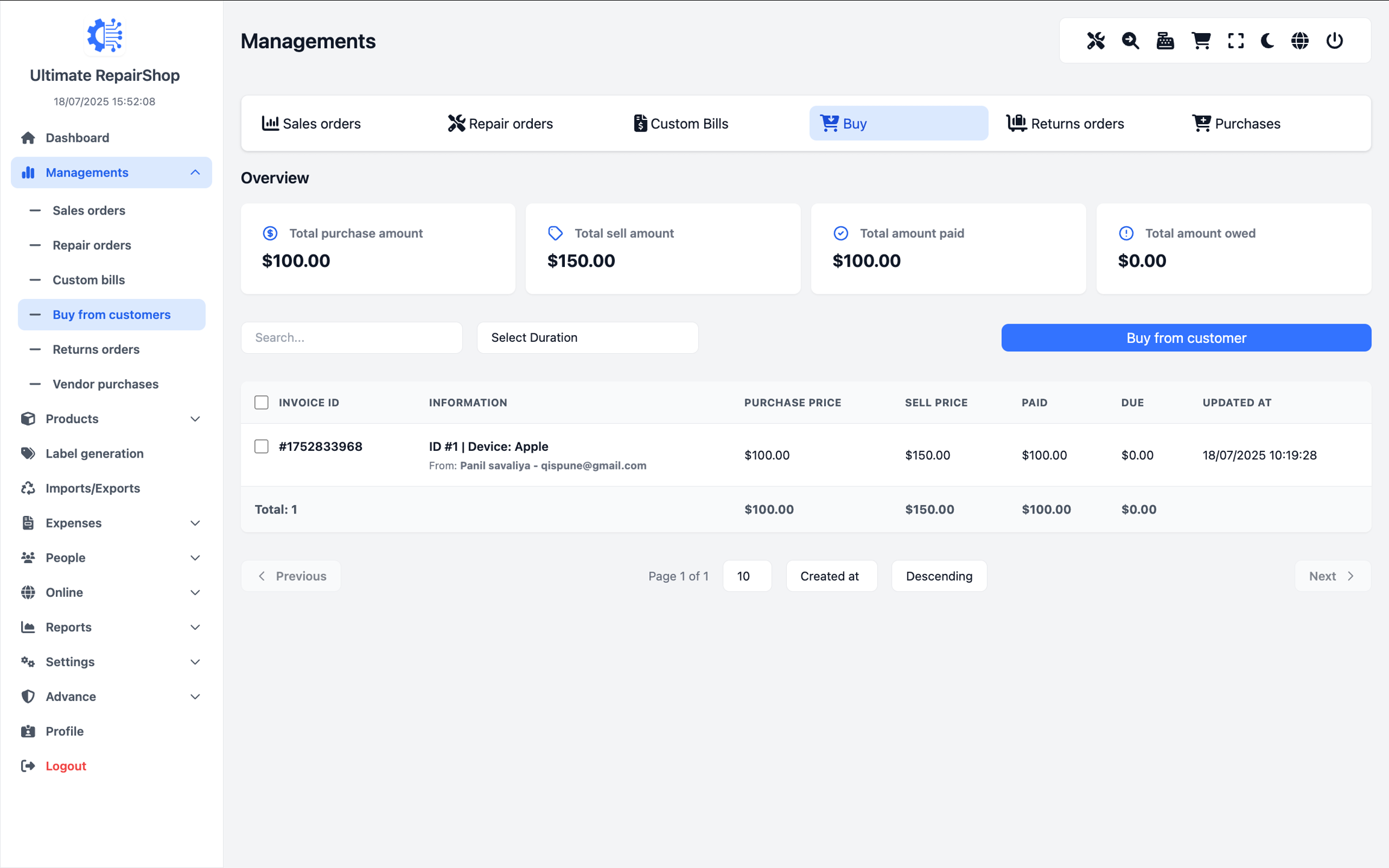Check the select-all checkbox in table header

[x=261, y=402]
